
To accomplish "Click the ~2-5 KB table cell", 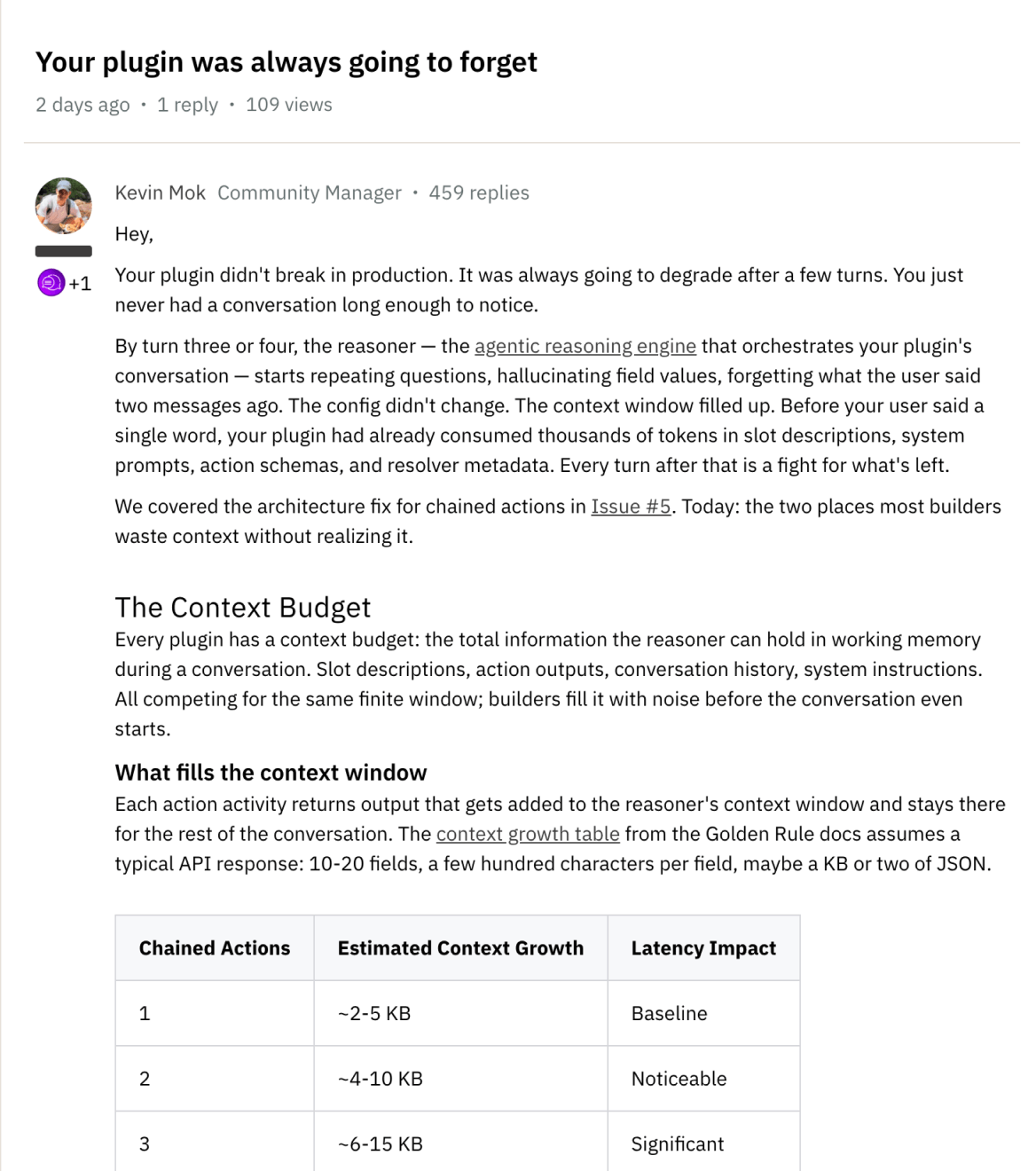I will click(x=373, y=1013).
